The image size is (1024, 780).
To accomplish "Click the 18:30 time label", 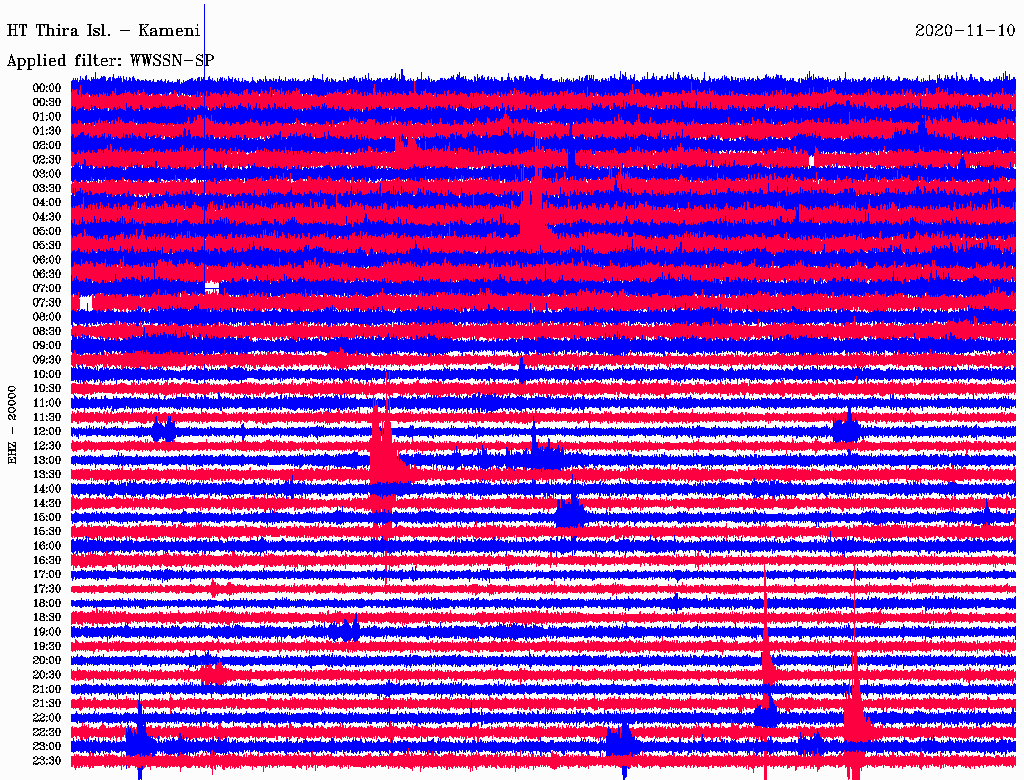I will (46, 617).
